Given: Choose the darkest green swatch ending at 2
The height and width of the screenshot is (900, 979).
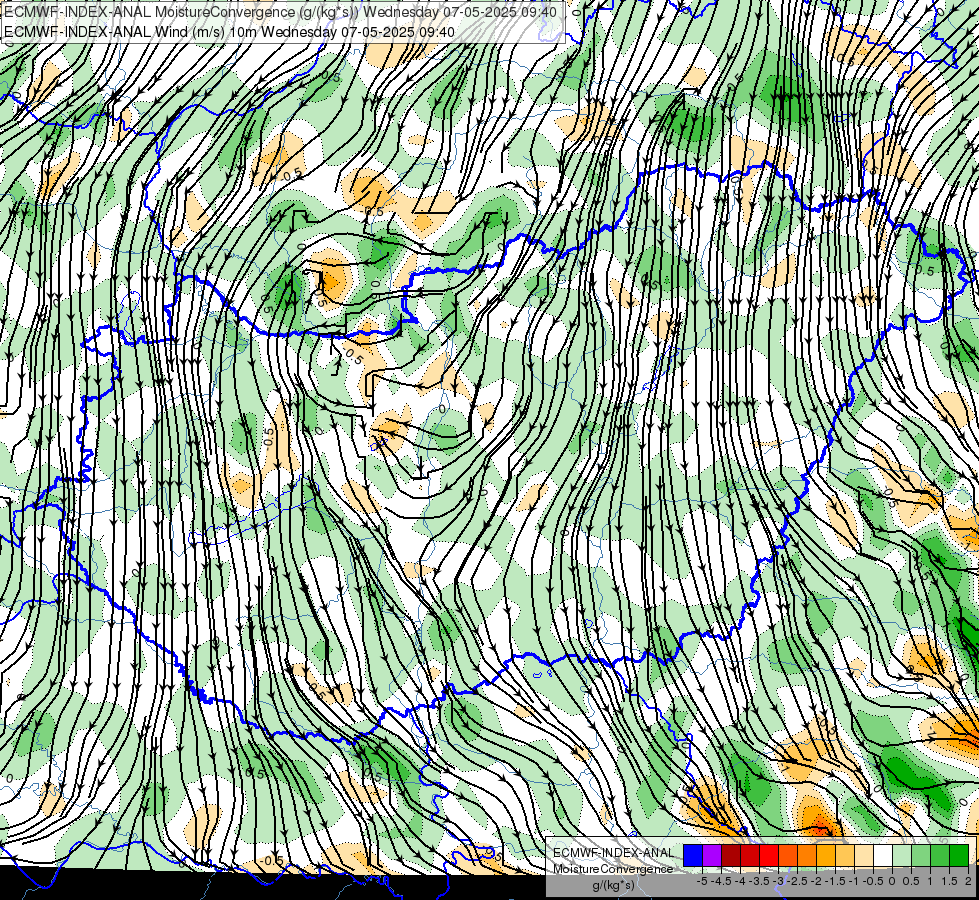Looking at the screenshot, I should pyautogui.click(x=959, y=855).
